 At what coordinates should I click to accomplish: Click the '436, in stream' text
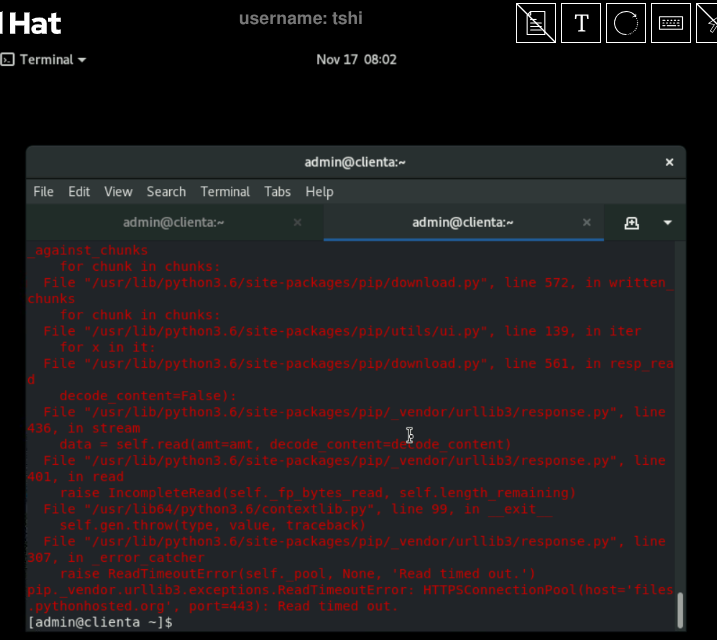point(84,428)
